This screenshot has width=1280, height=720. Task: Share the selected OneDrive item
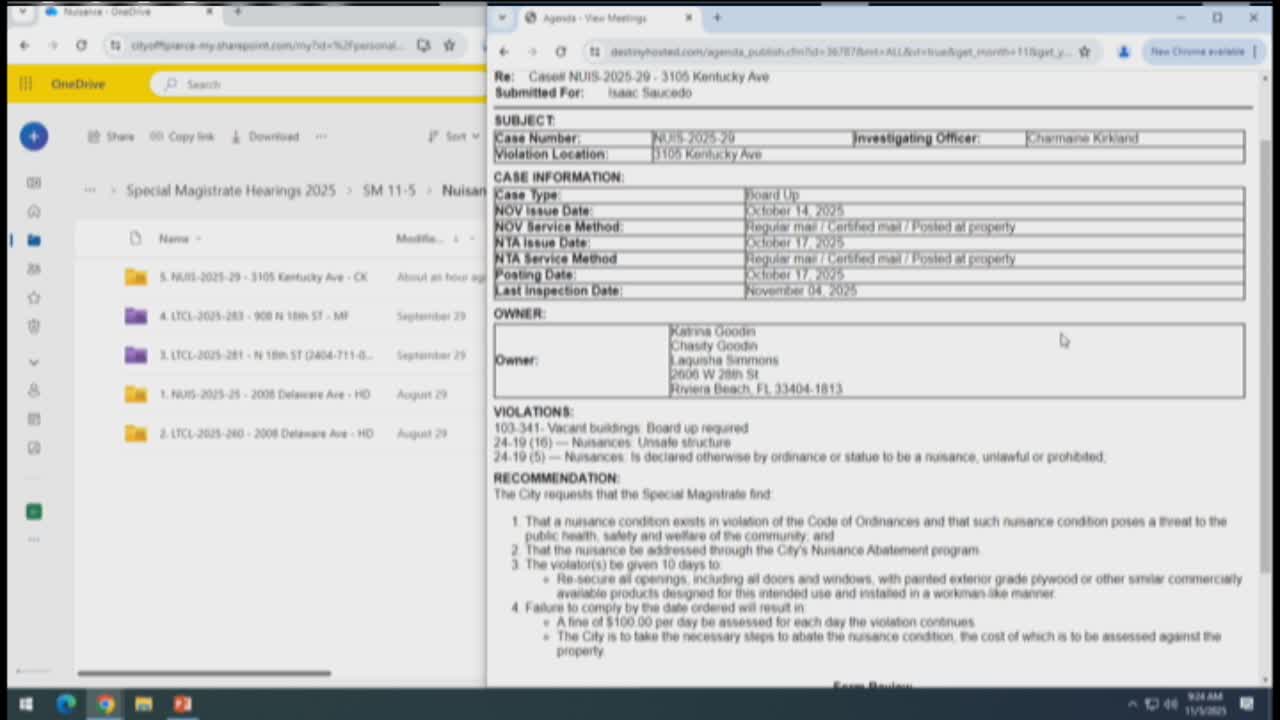pyautogui.click(x=111, y=136)
